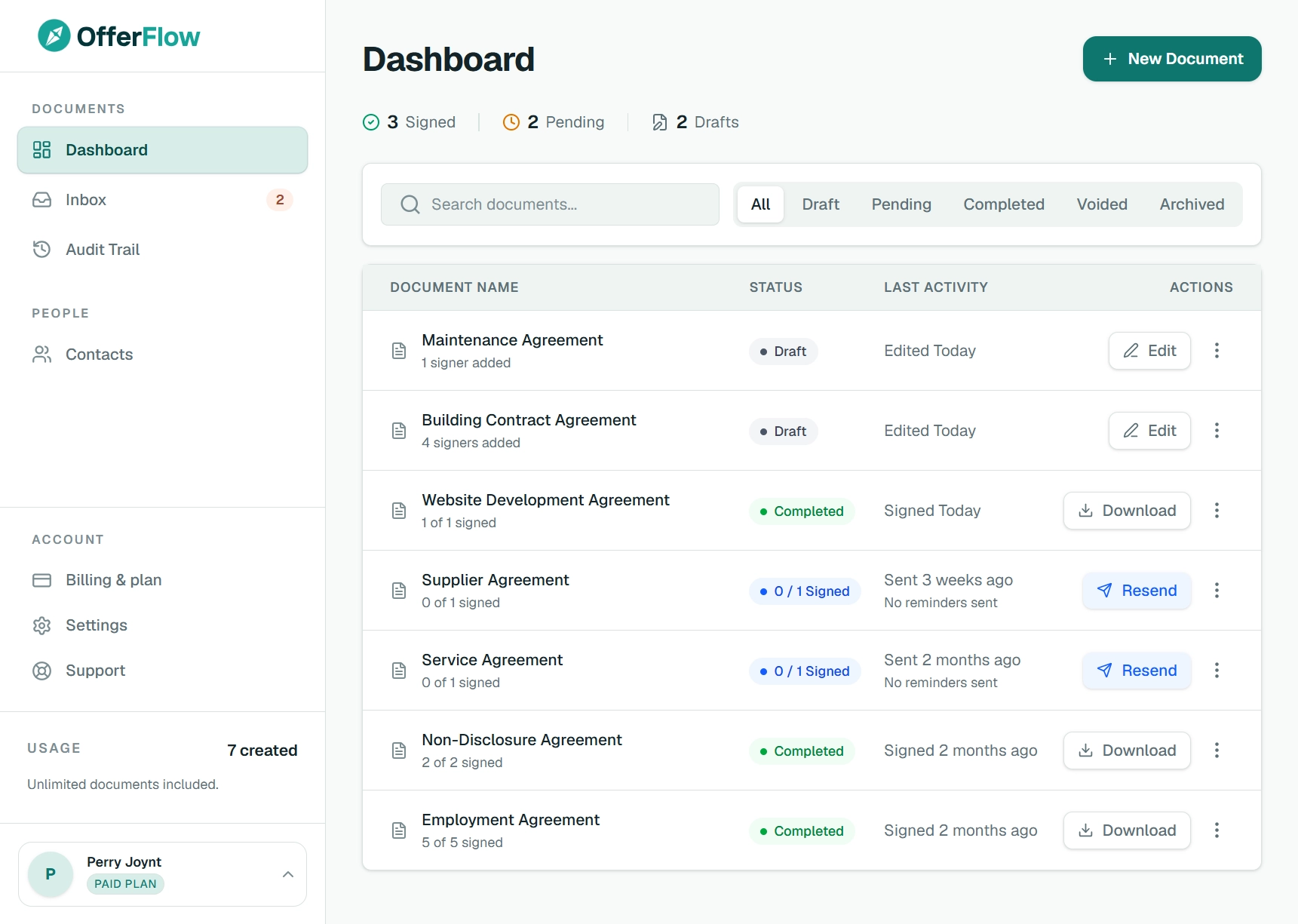This screenshot has width=1298, height=924.
Task: Open more options for Building Contract Agreement
Action: click(1217, 431)
